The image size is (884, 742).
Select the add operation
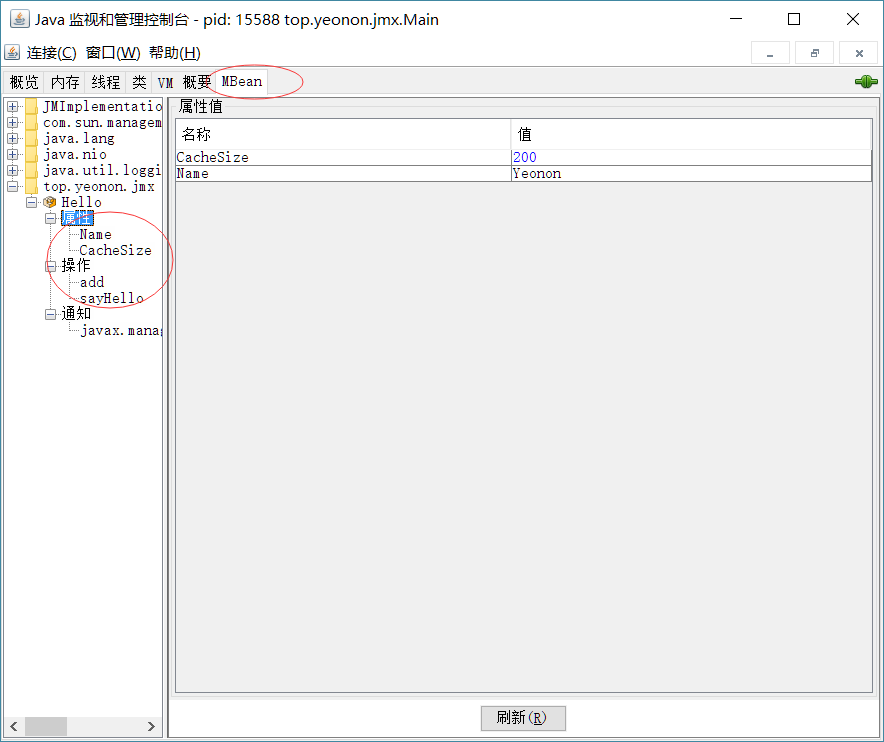pyautogui.click(x=92, y=282)
